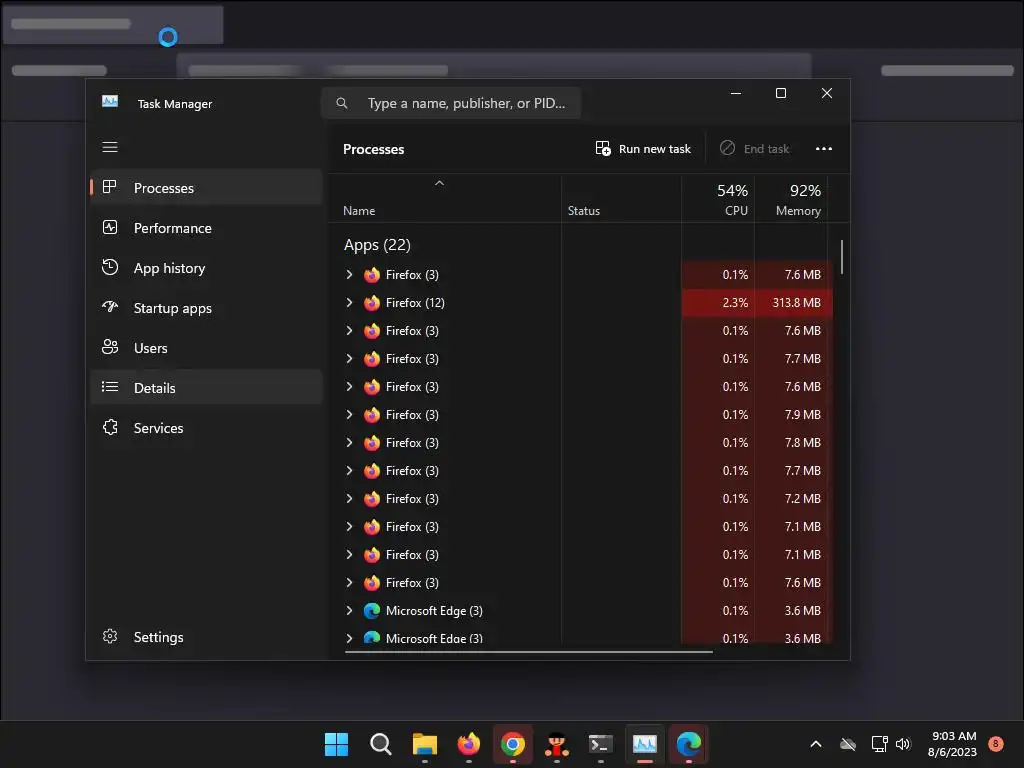Switch to Microsoft Edge on the taskbar

coord(688,744)
